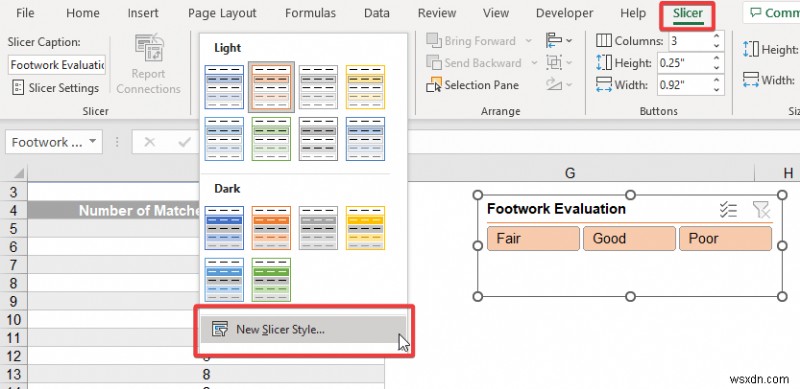Open the Slicer Settings dialog
The height and width of the screenshot is (389, 800).
click(56, 88)
